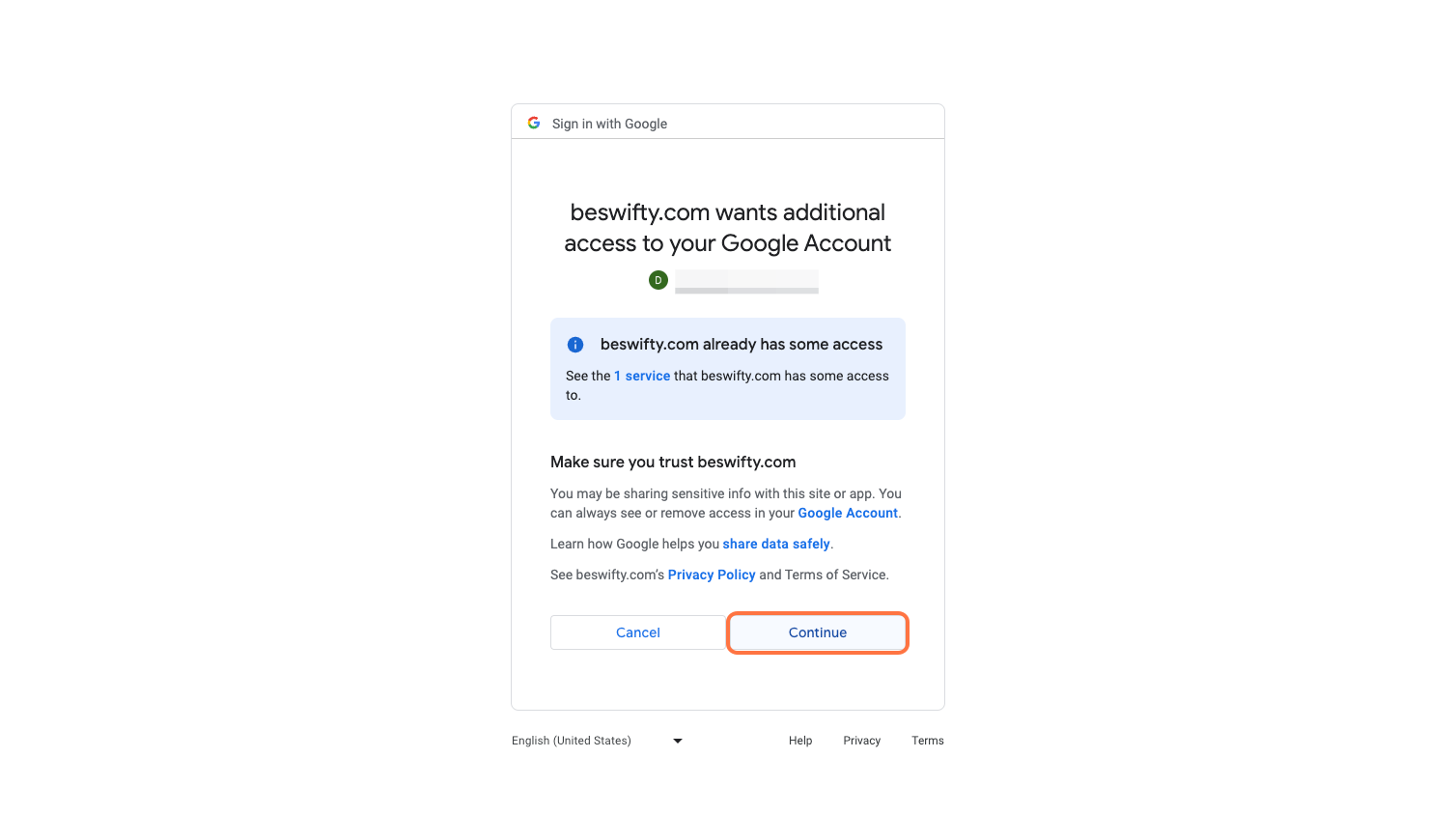The width and height of the screenshot is (1456, 814).
Task: Click 'beswifty.com already has some access' banner title
Action: click(x=742, y=344)
